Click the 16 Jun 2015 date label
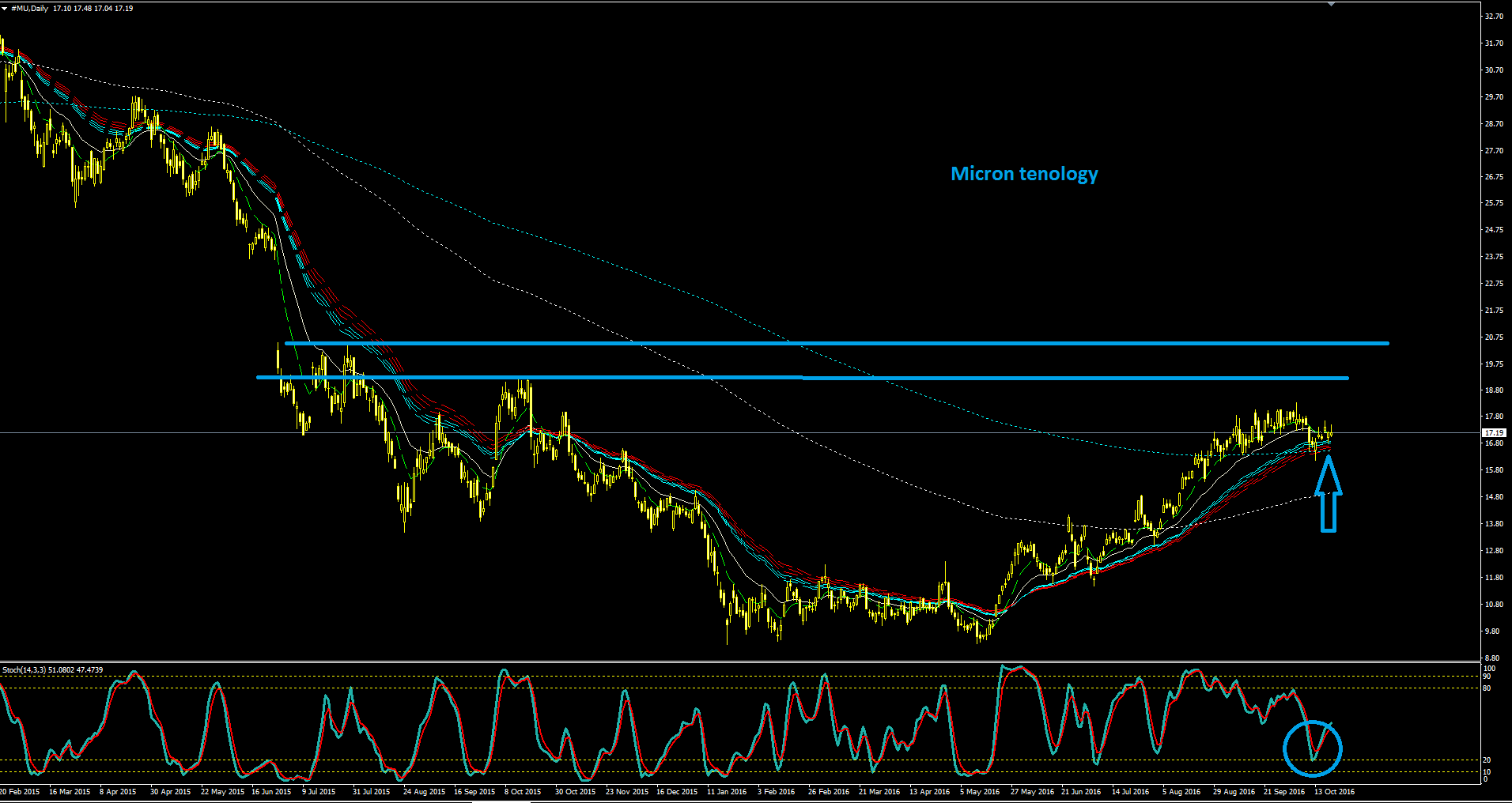This screenshot has width=1512, height=803. pos(271,792)
